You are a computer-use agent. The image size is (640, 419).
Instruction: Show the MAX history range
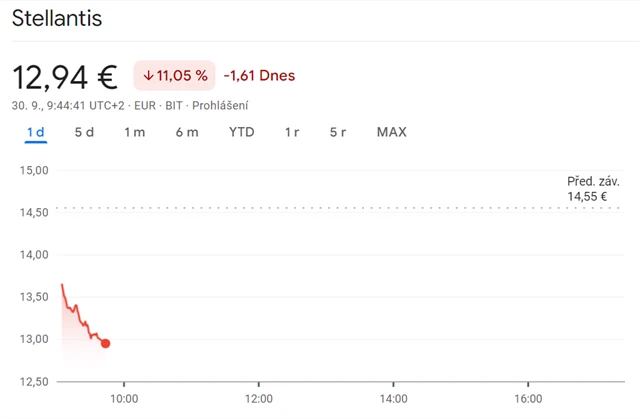pos(391,132)
